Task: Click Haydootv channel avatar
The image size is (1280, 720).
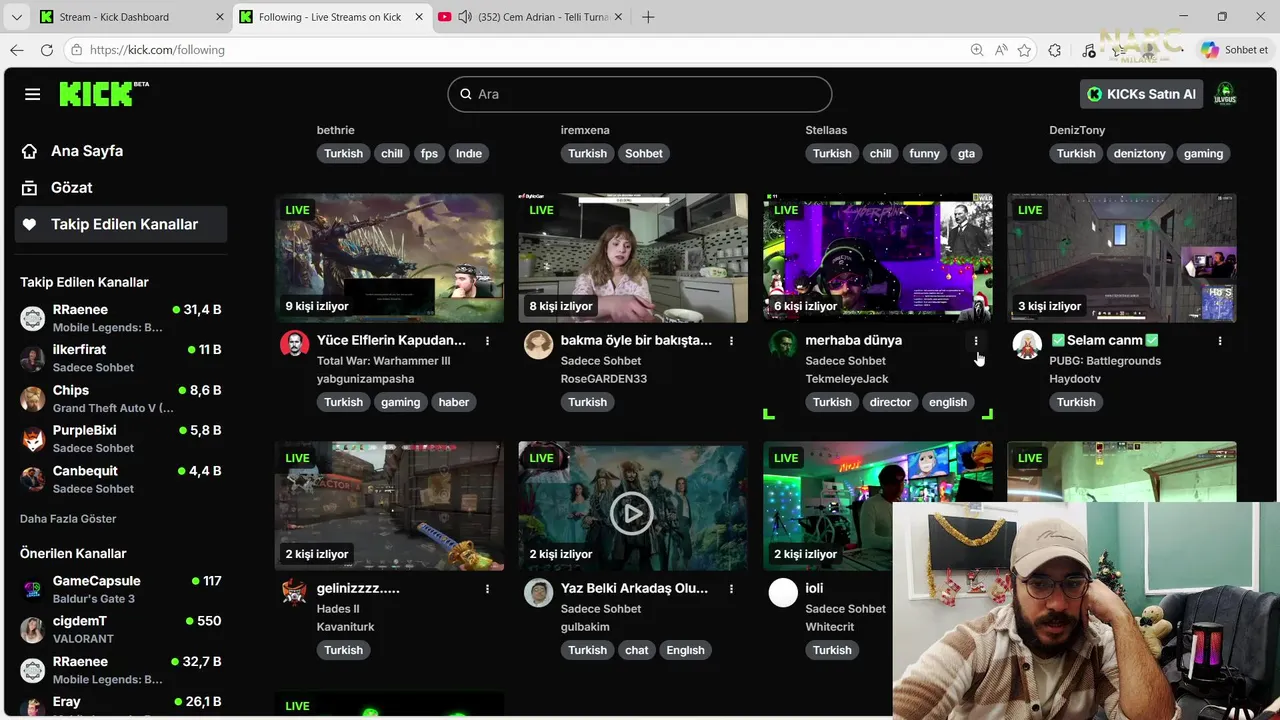Action: (x=1027, y=345)
